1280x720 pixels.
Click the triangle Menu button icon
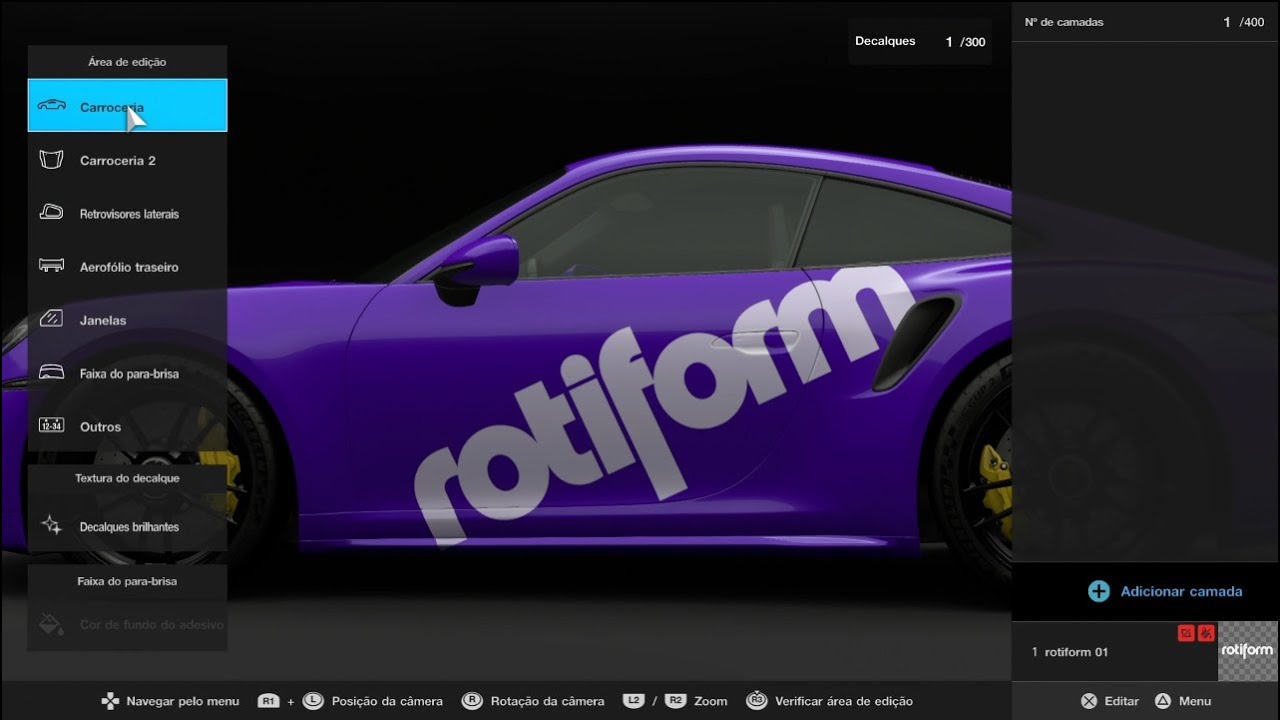pos(1163,701)
